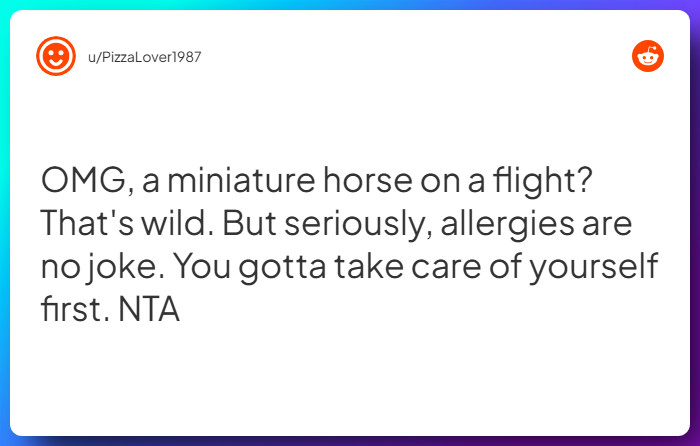700x446 pixels.
Task: Click the orange smiley avatar icon
Action: tap(56, 56)
